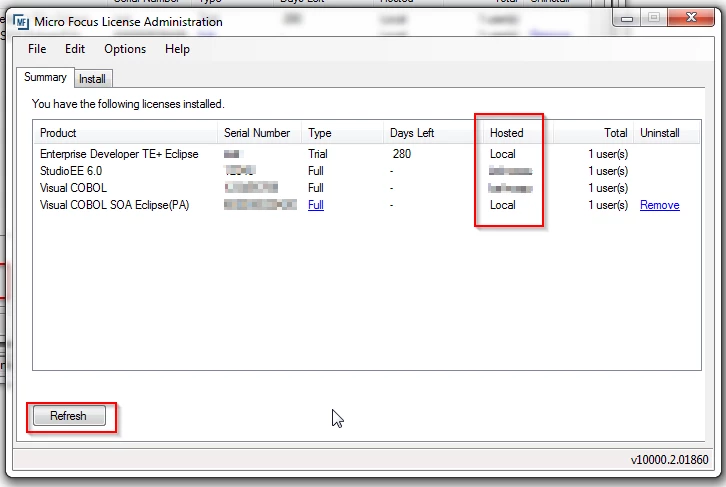Image resolution: width=726 pixels, height=487 pixels.
Task: Click the Refresh button
Action: (69, 416)
